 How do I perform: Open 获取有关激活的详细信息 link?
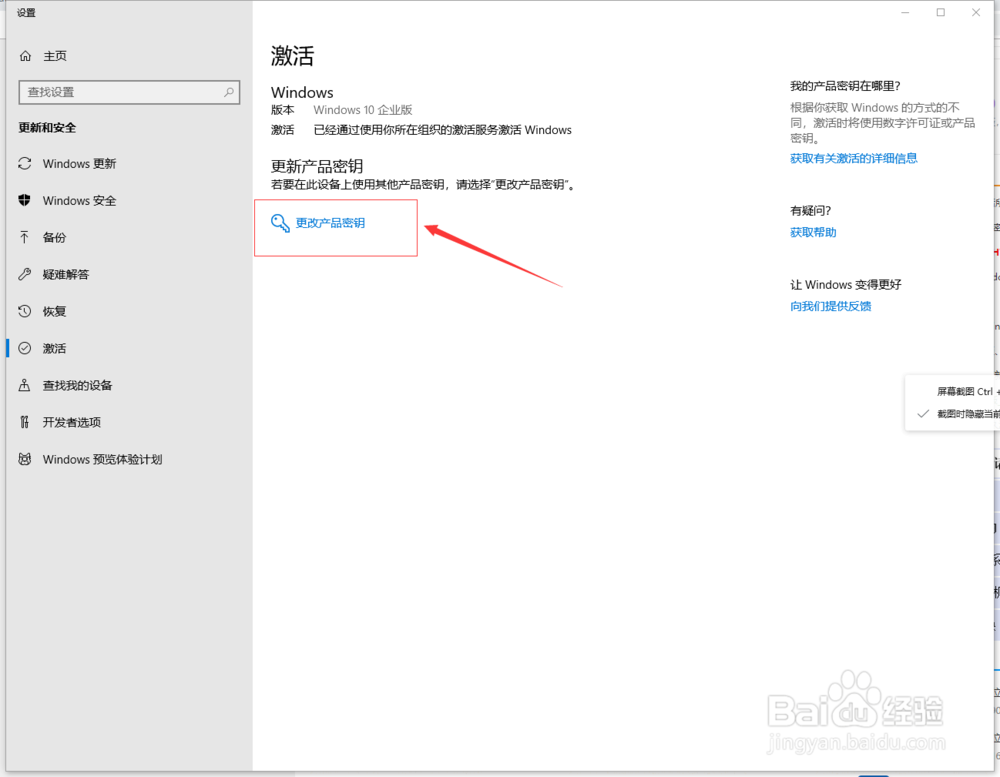coord(853,158)
